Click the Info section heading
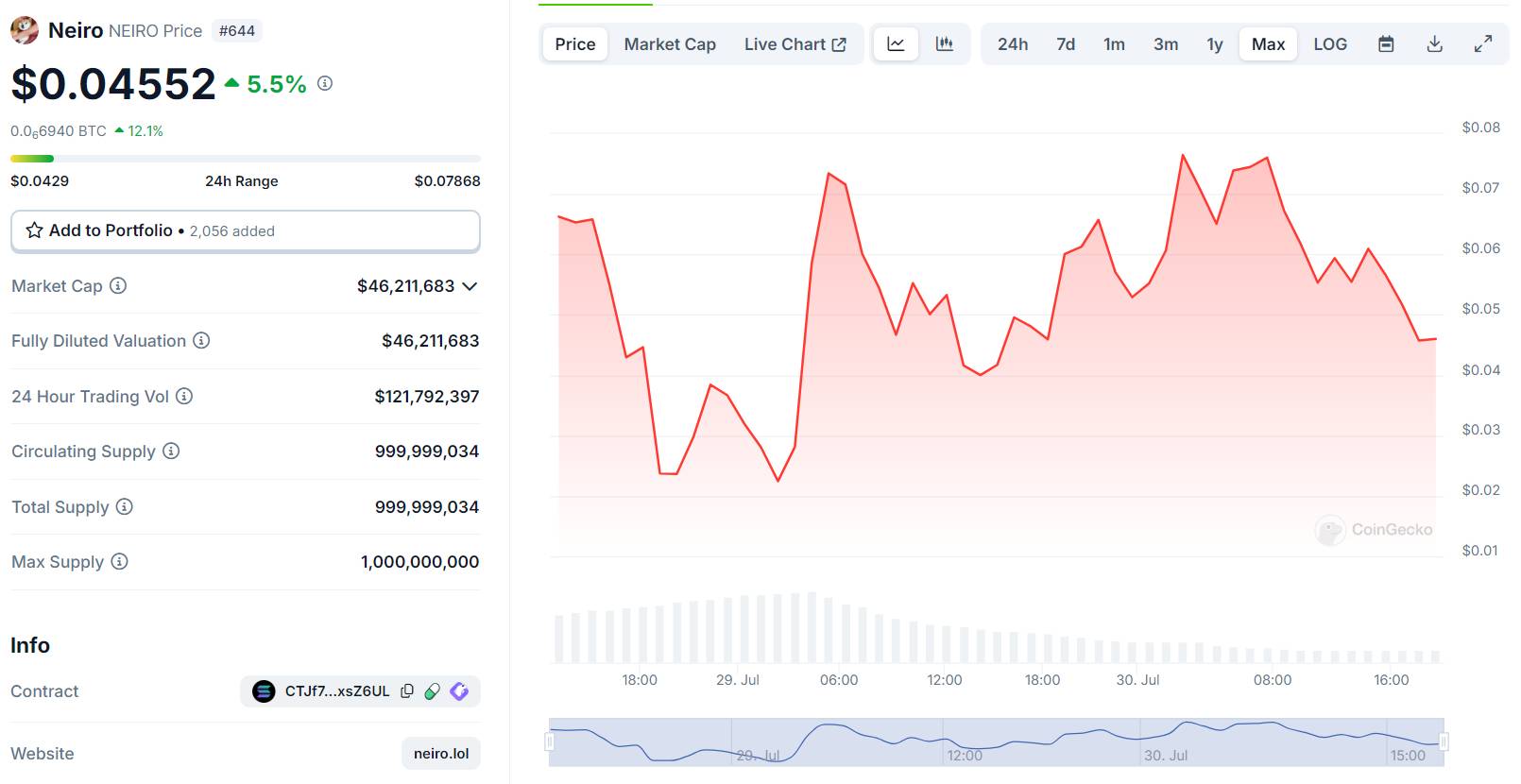1521x784 pixels. (30, 645)
